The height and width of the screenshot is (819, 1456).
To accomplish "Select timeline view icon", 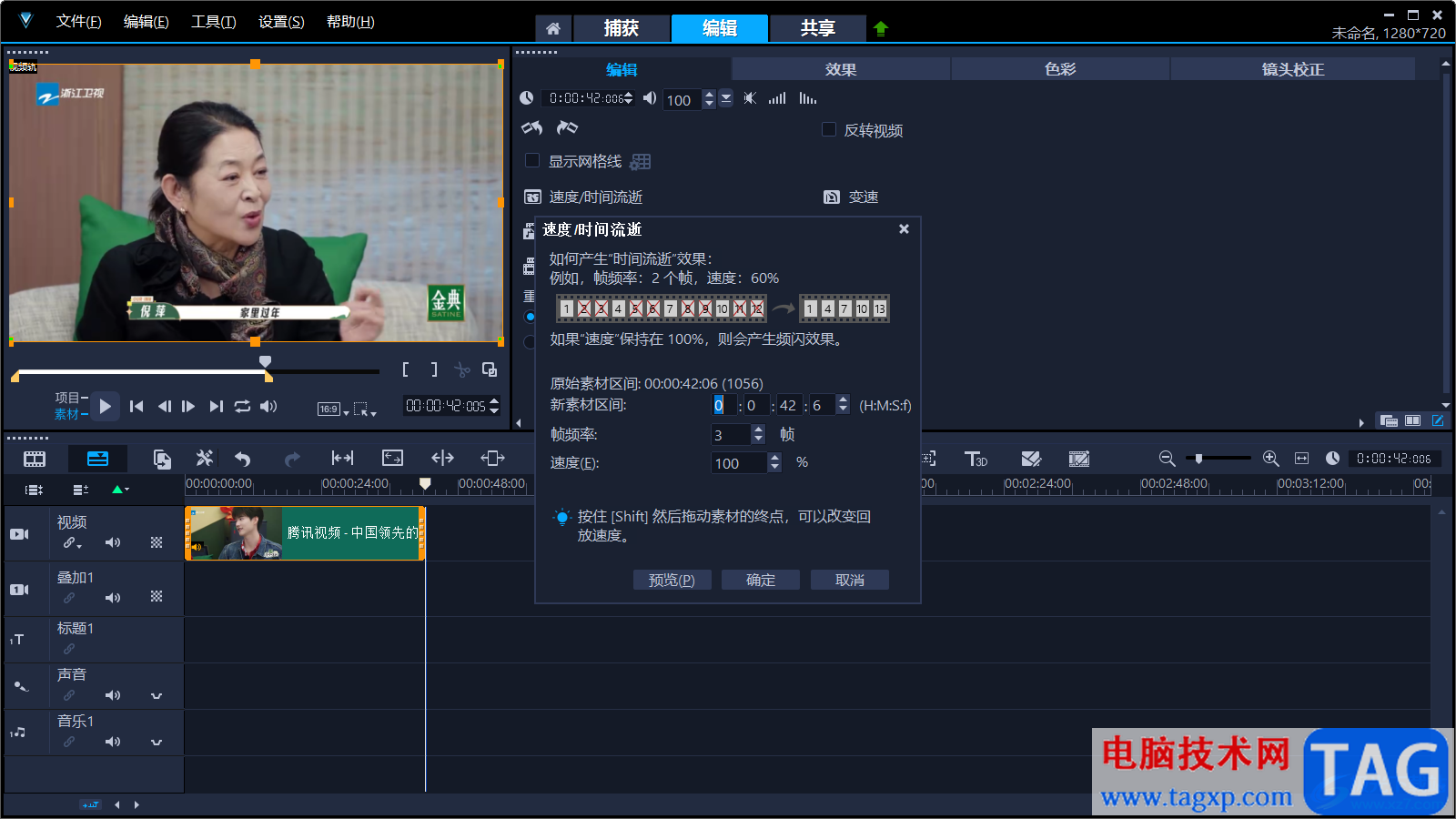I will point(97,459).
